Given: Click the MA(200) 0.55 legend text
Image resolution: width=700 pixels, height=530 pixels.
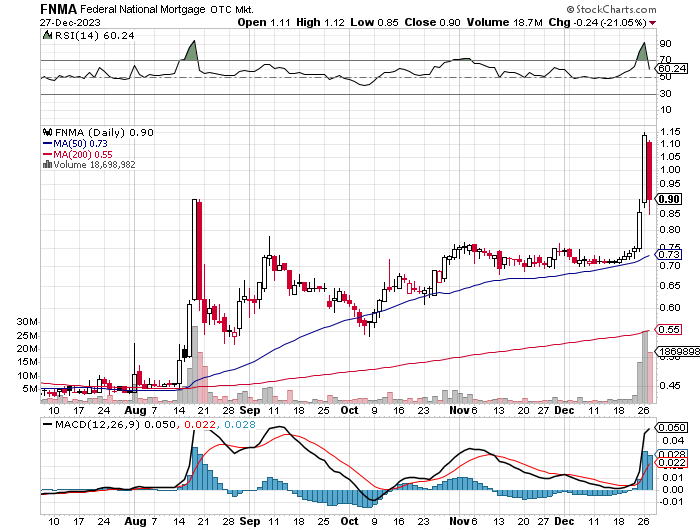Looking at the screenshot, I should click(x=83, y=154).
